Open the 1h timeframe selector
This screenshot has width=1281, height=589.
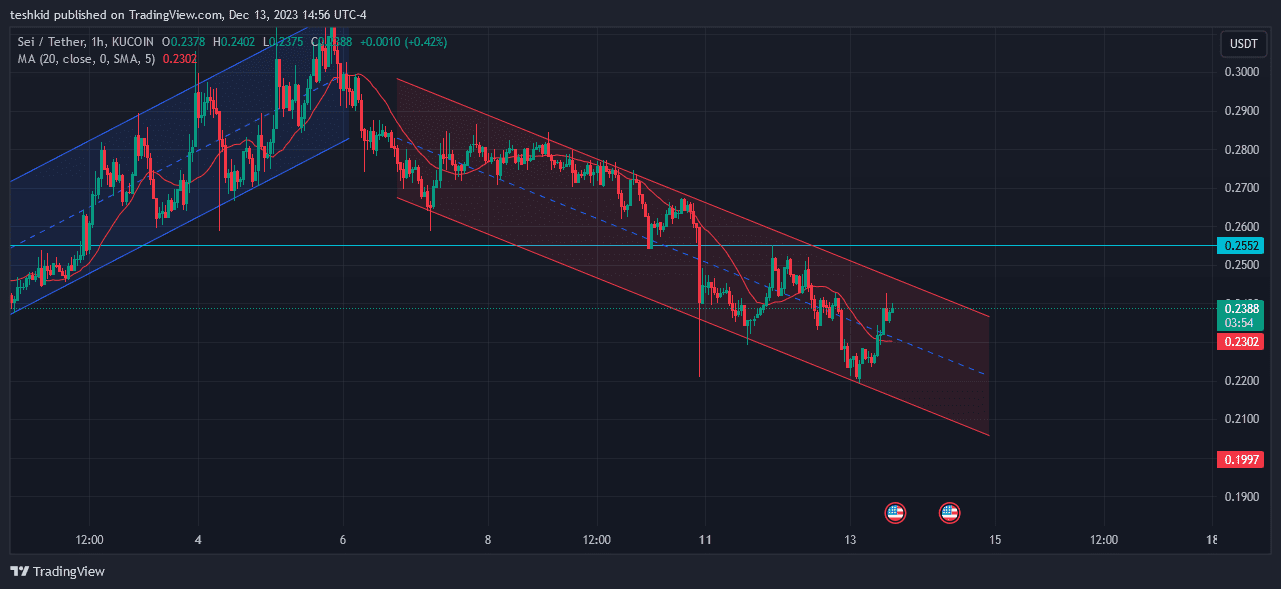click(99, 42)
